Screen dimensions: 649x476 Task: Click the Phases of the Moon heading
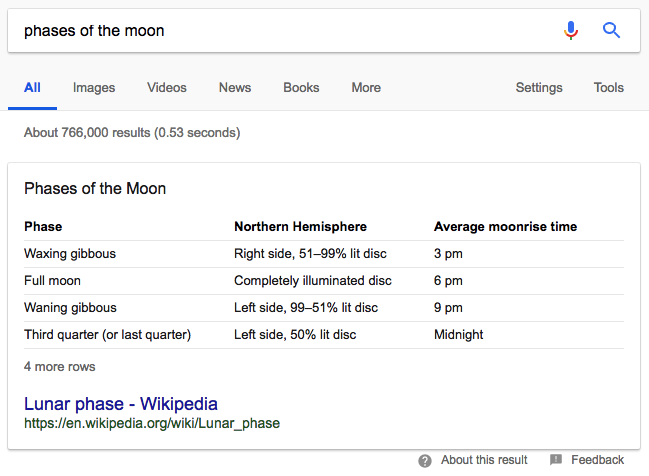(x=95, y=189)
